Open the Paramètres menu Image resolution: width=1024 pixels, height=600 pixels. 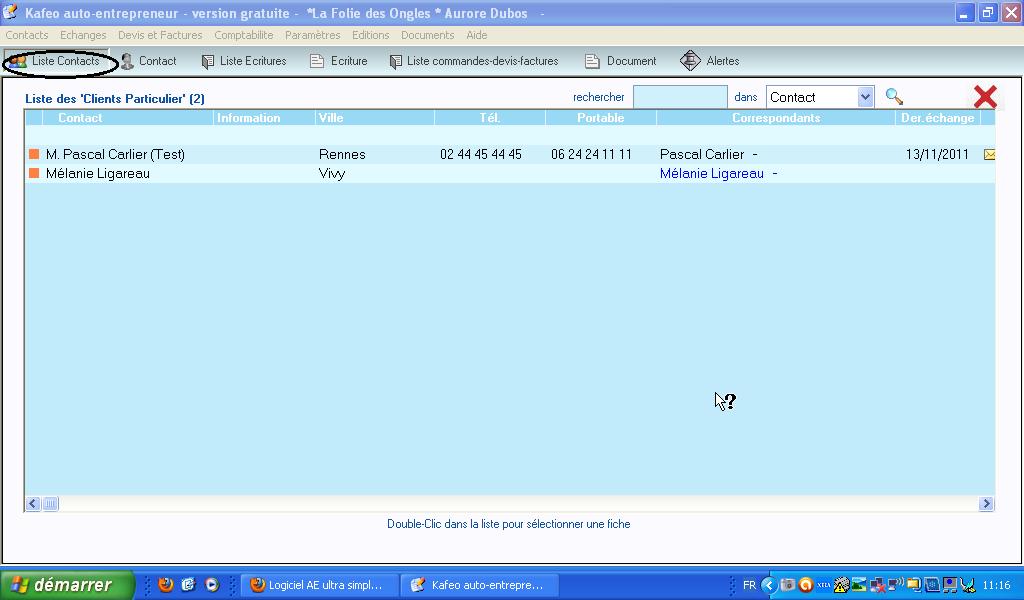[x=312, y=35]
